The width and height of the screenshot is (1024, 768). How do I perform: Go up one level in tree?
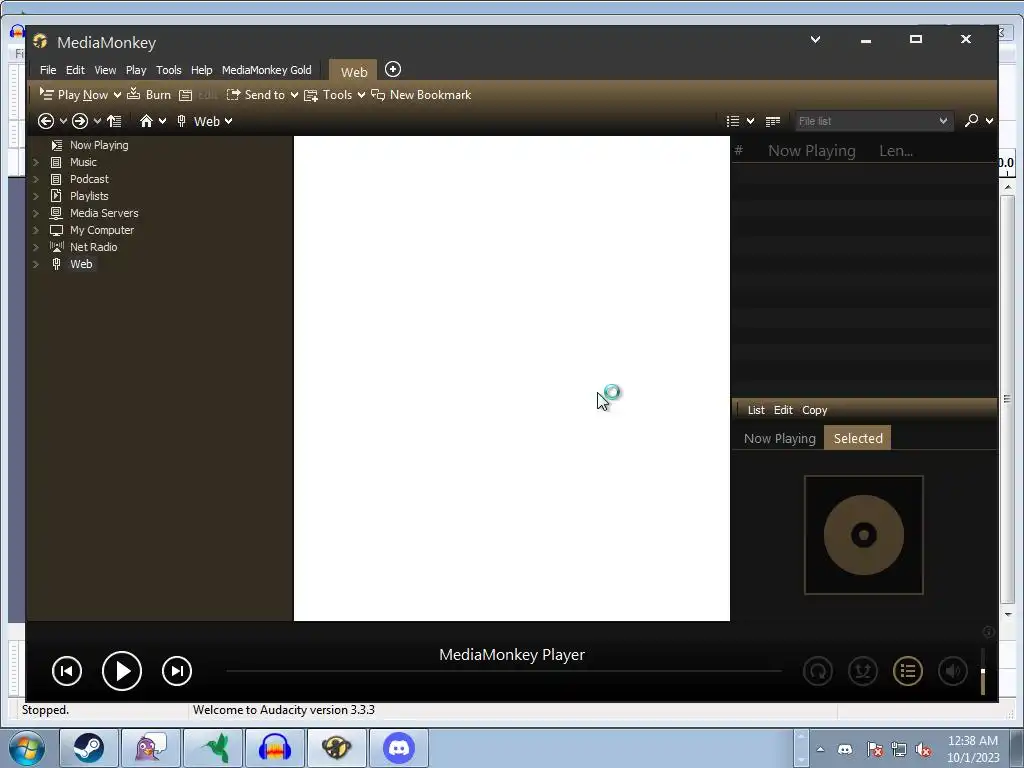pos(114,121)
